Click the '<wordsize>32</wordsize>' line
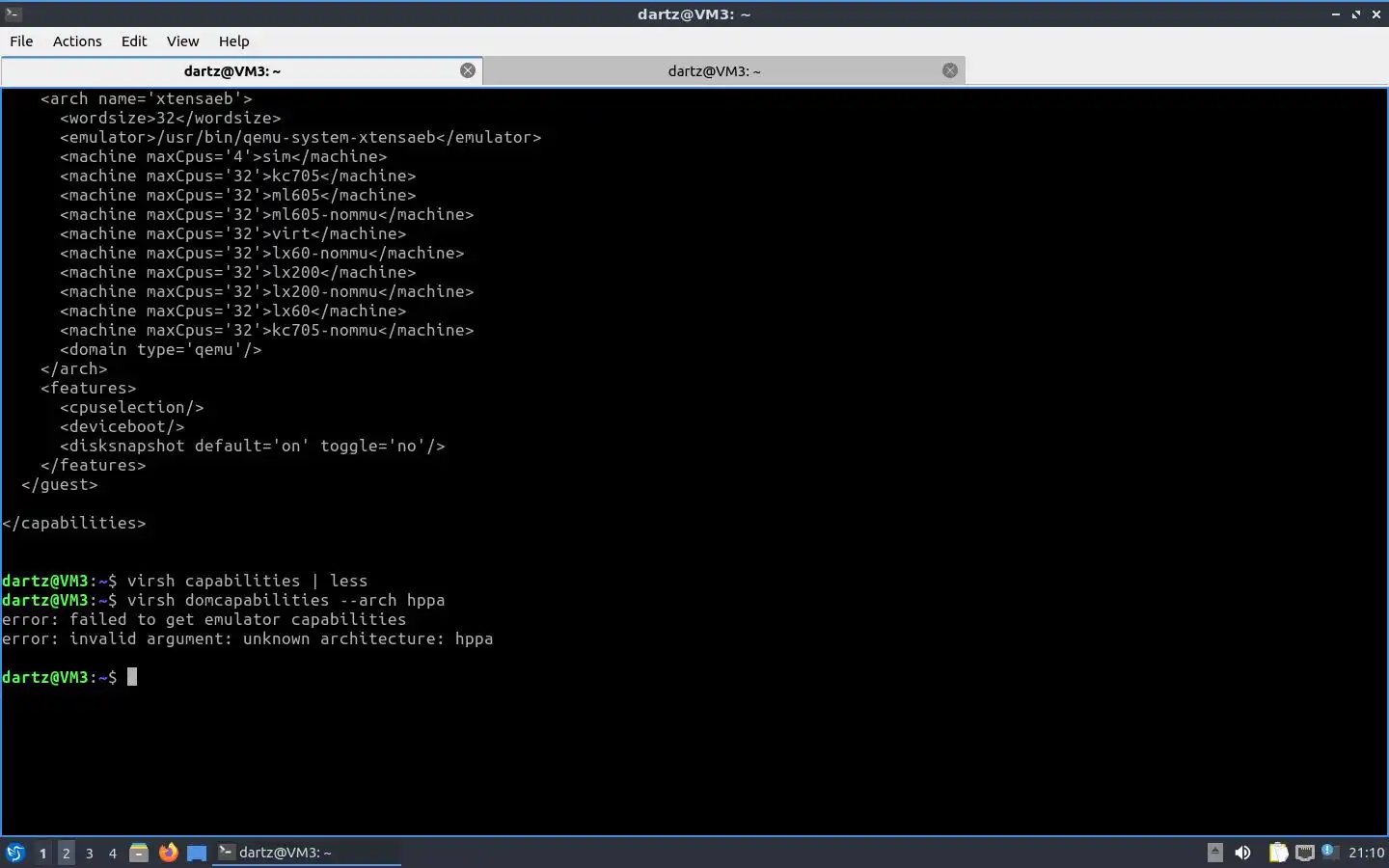 click(171, 118)
